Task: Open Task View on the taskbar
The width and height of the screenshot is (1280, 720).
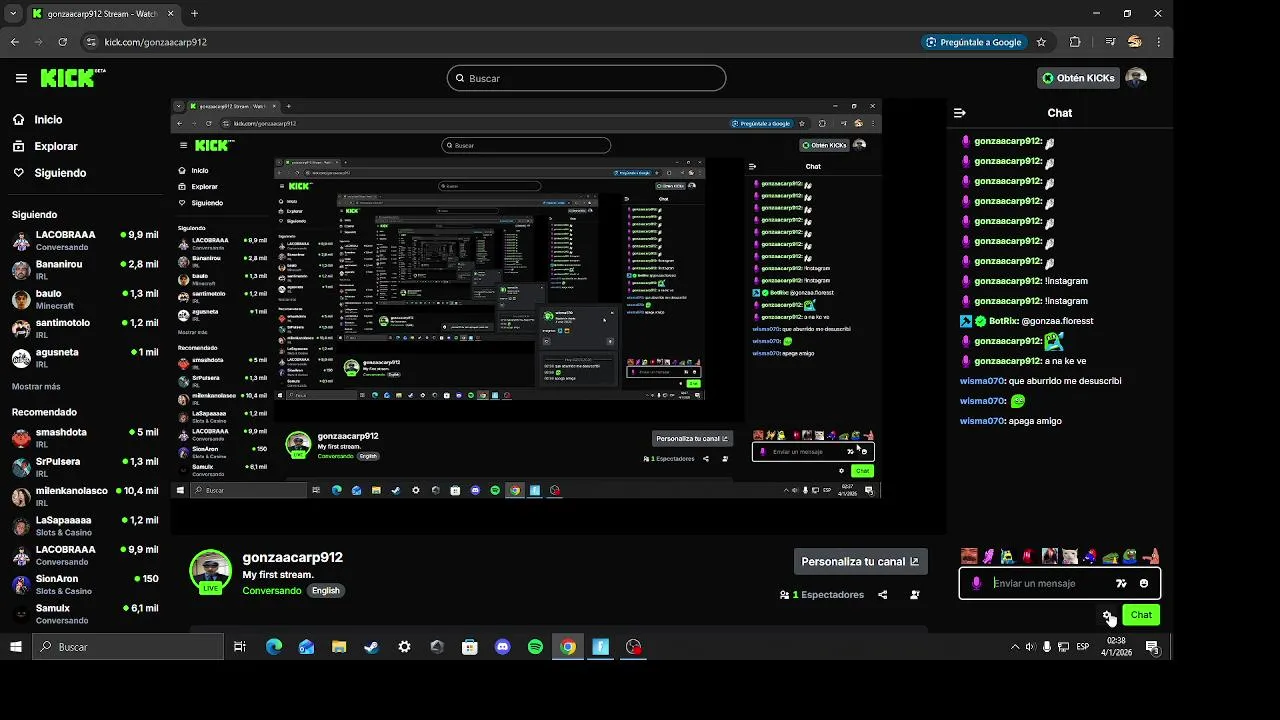Action: tap(240, 647)
